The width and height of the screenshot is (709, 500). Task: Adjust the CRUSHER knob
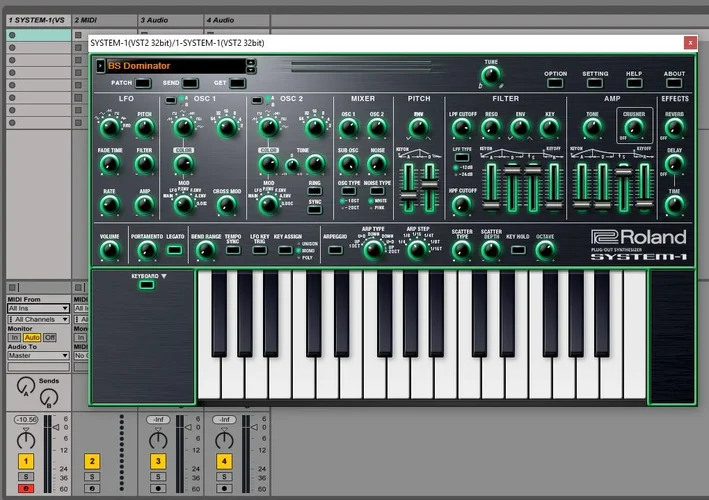(634, 128)
